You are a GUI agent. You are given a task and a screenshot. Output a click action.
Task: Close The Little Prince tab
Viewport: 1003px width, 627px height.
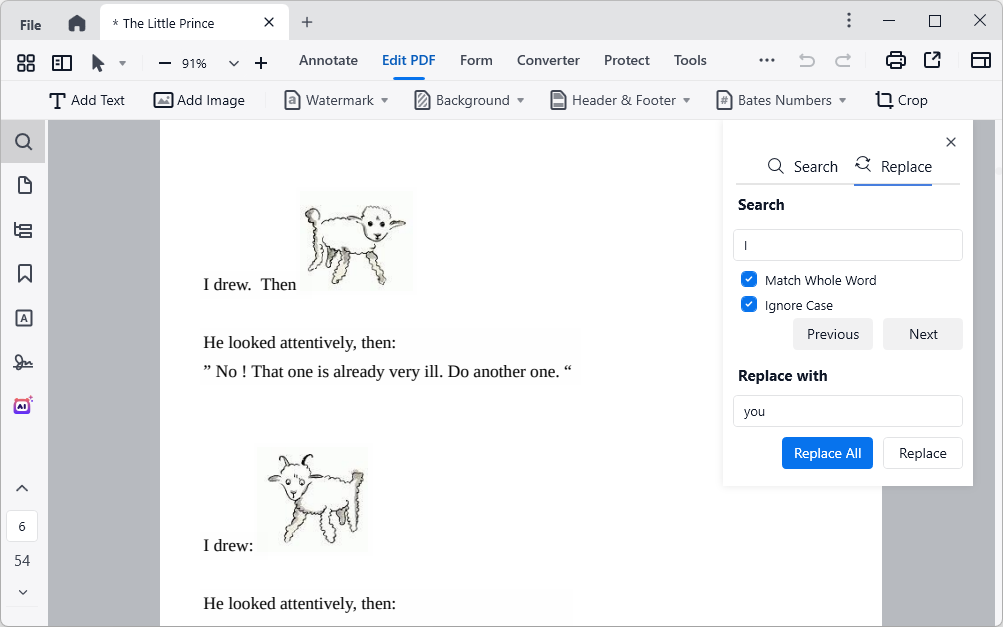(269, 22)
